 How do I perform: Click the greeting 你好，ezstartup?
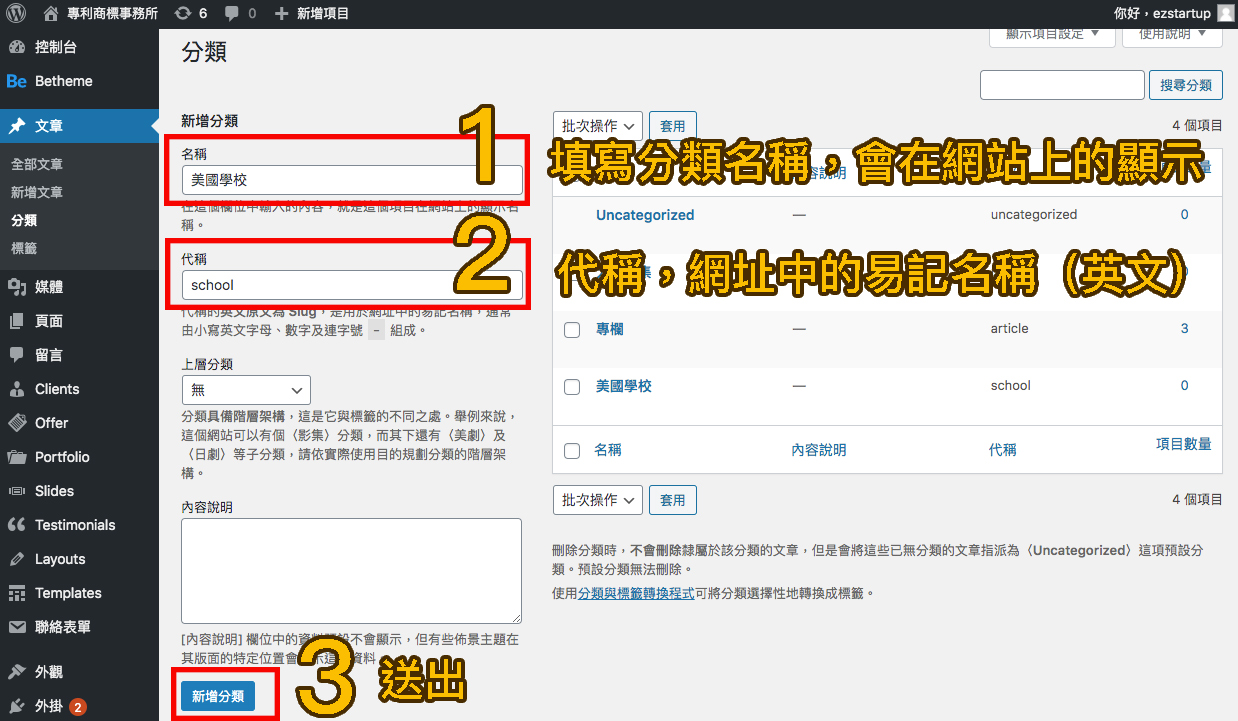pyautogui.click(x=1162, y=14)
